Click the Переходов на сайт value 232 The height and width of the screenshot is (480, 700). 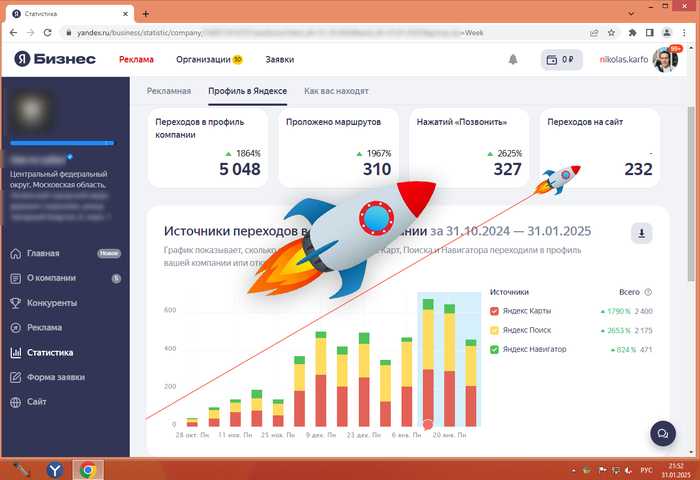coord(638,169)
